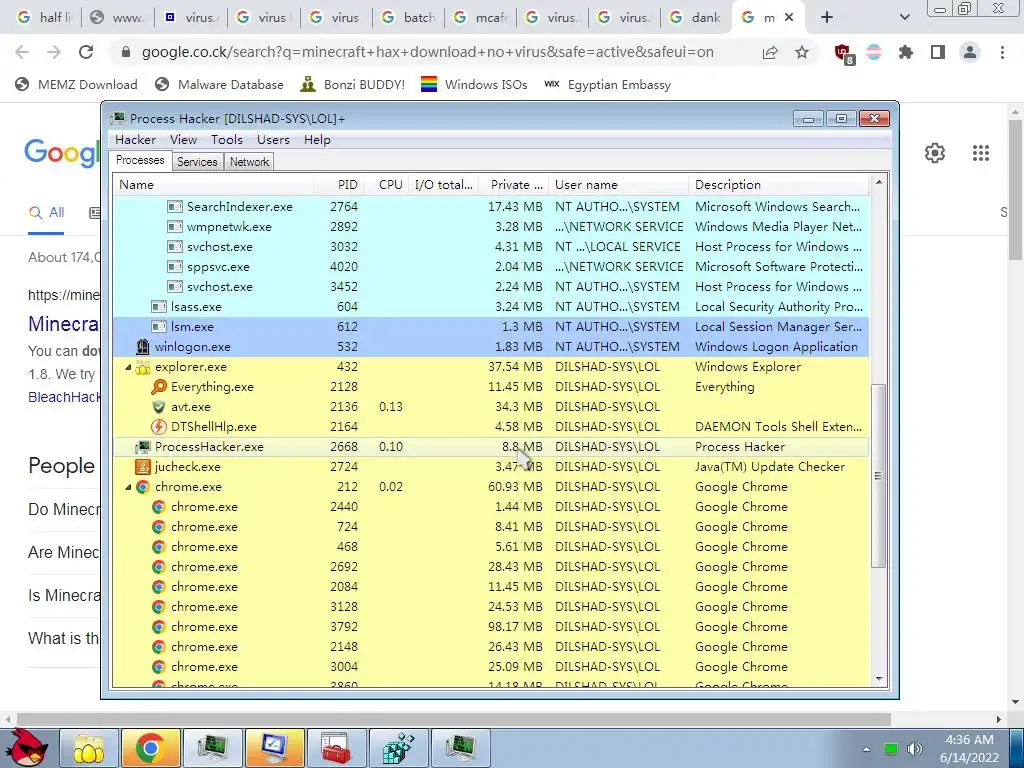Sort by the CPU column header

(x=386, y=185)
